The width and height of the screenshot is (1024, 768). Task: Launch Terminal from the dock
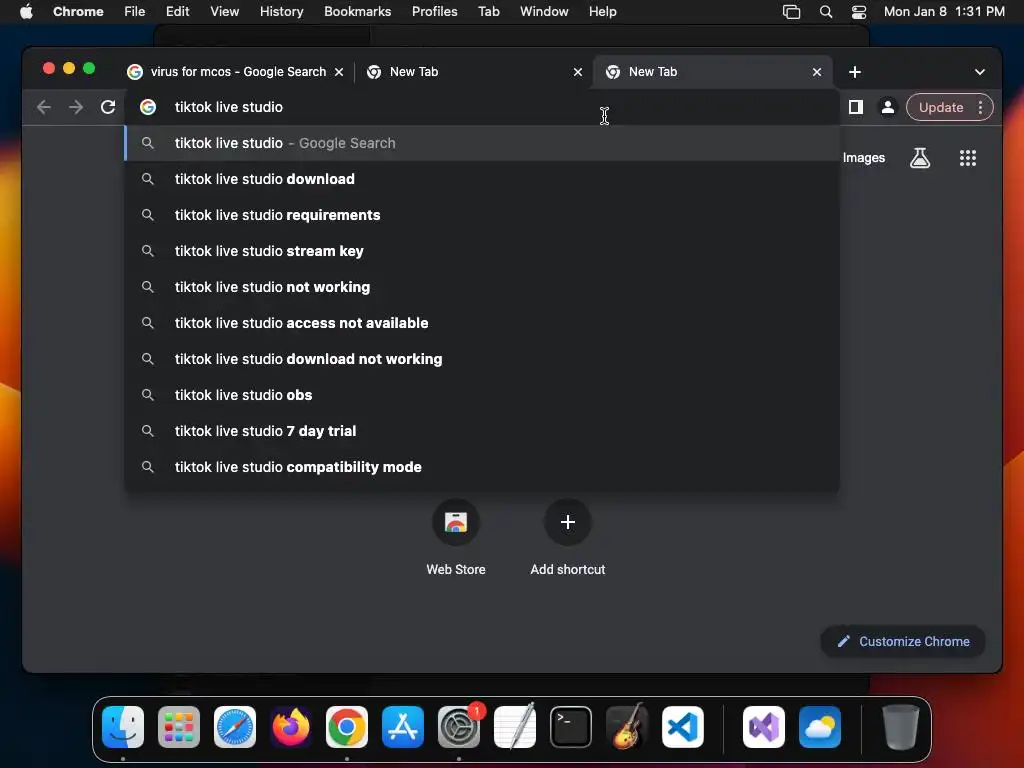point(571,727)
